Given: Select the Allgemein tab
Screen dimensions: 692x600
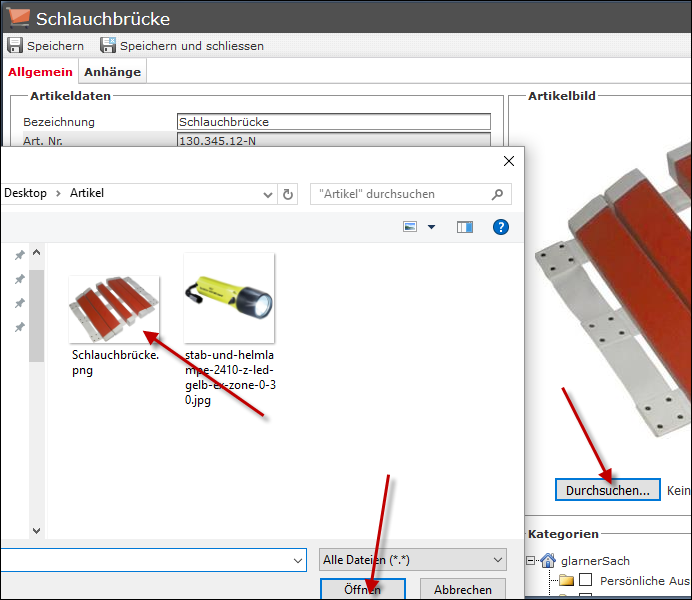Looking at the screenshot, I should pos(41,72).
